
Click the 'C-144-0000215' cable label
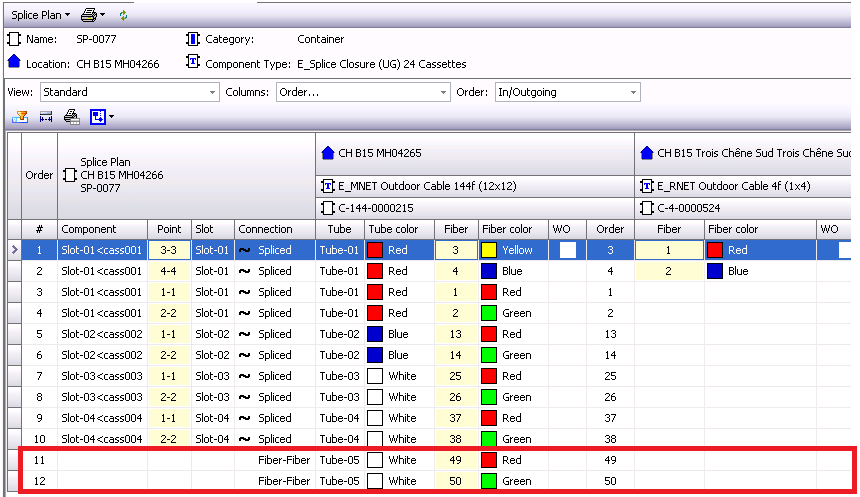(x=376, y=208)
